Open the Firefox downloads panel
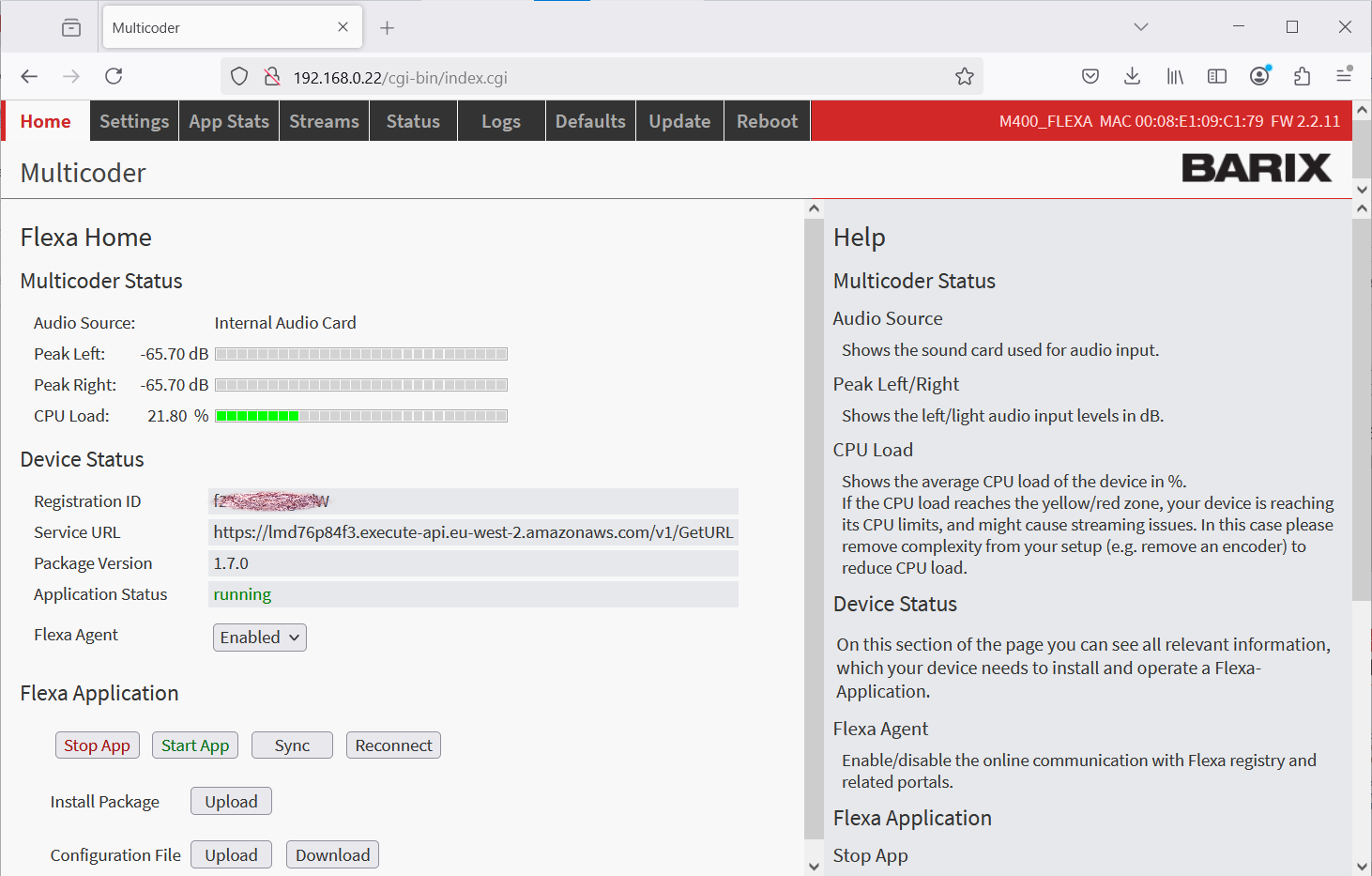 [x=1132, y=77]
